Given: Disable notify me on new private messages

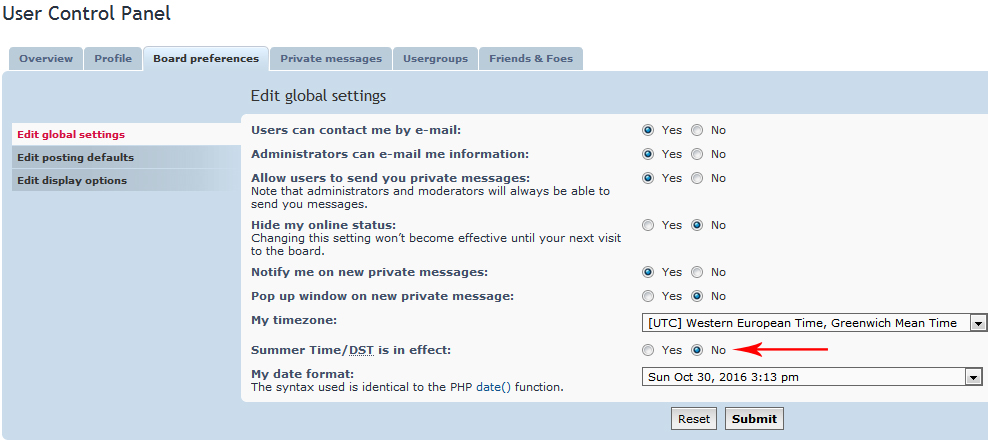Looking at the screenshot, I should (x=697, y=272).
